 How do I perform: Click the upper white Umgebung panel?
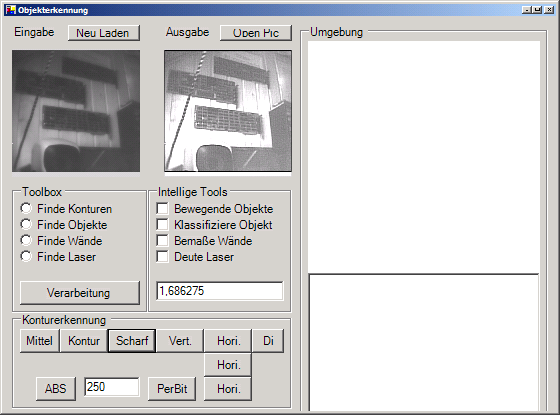point(424,157)
